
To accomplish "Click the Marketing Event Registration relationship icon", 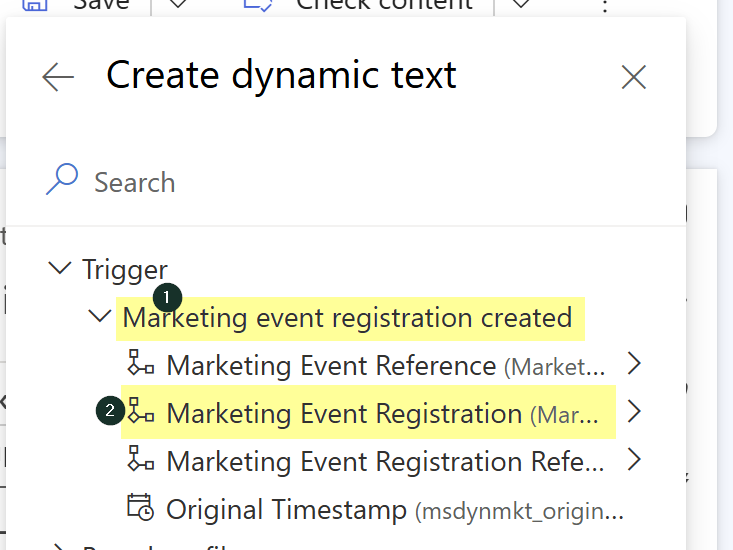I will coord(141,412).
